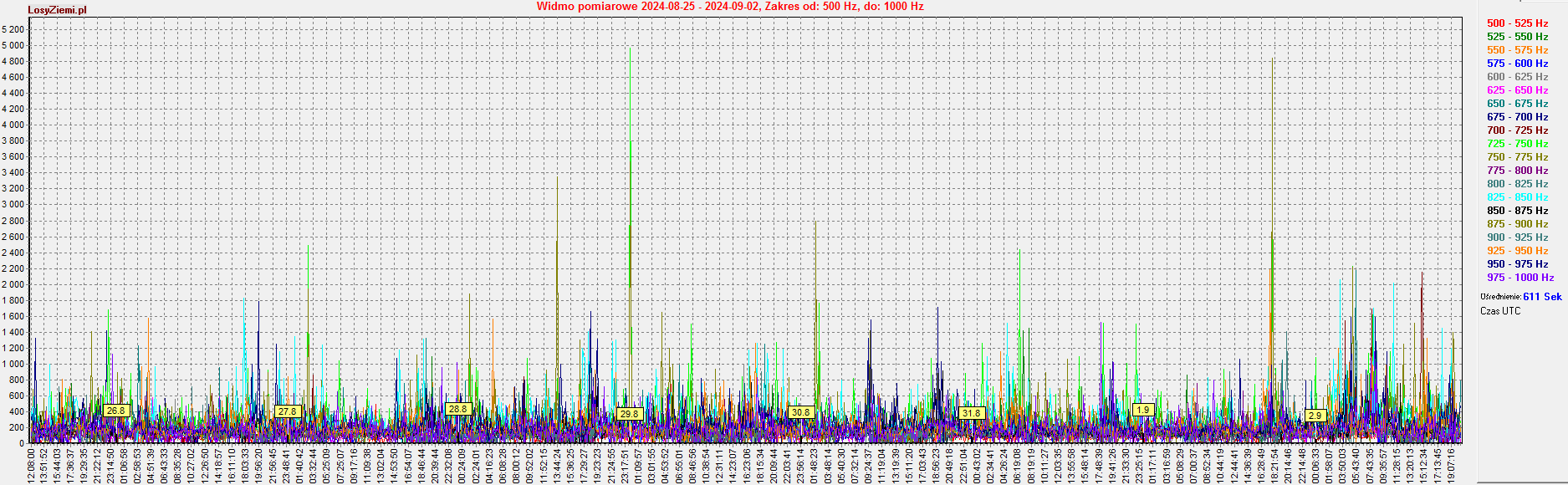Select the 975 - 1000 Hz legend item

pyautogui.click(x=1519, y=278)
